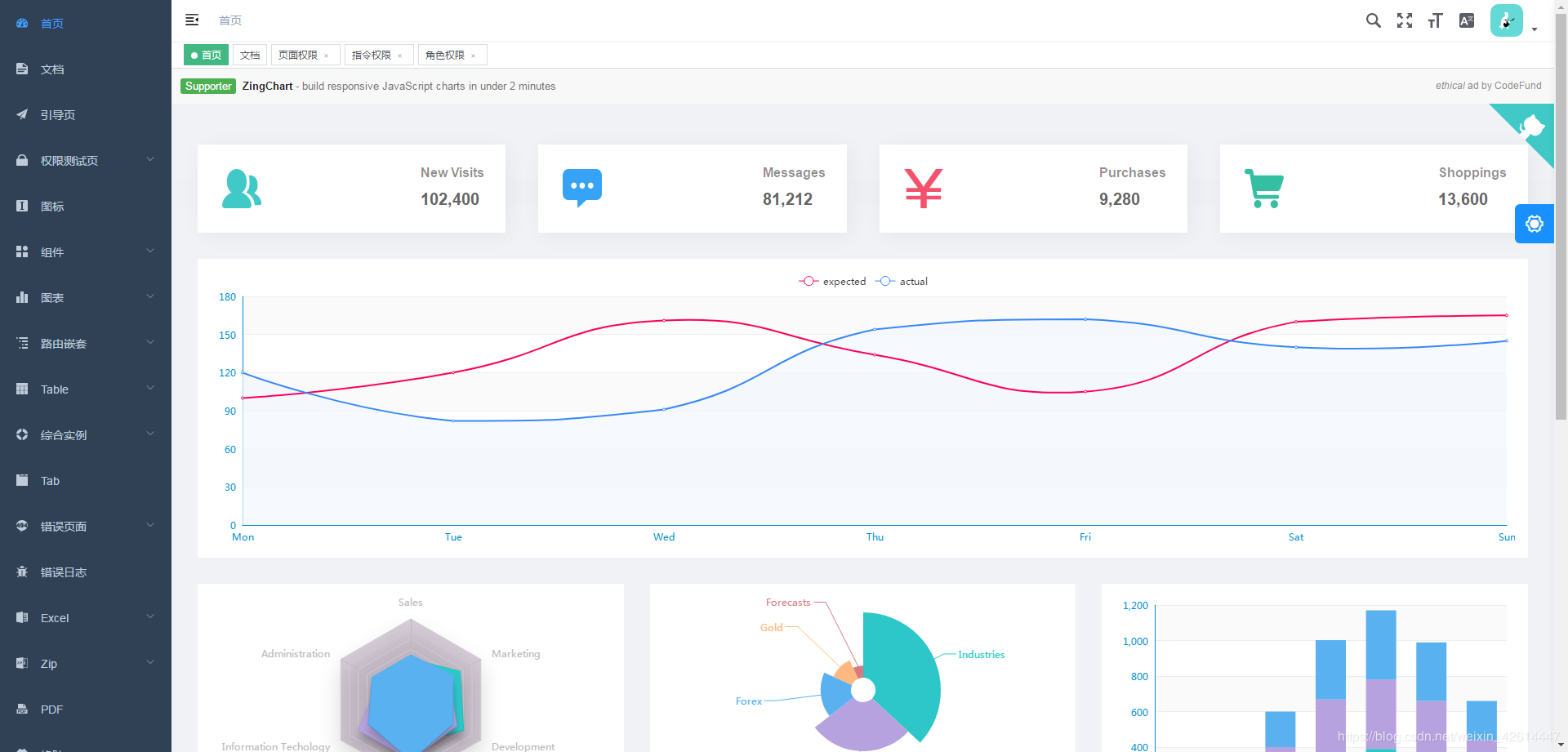Click the Shoppings cart icon
The height and width of the screenshot is (752, 1568).
tap(1264, 189)
